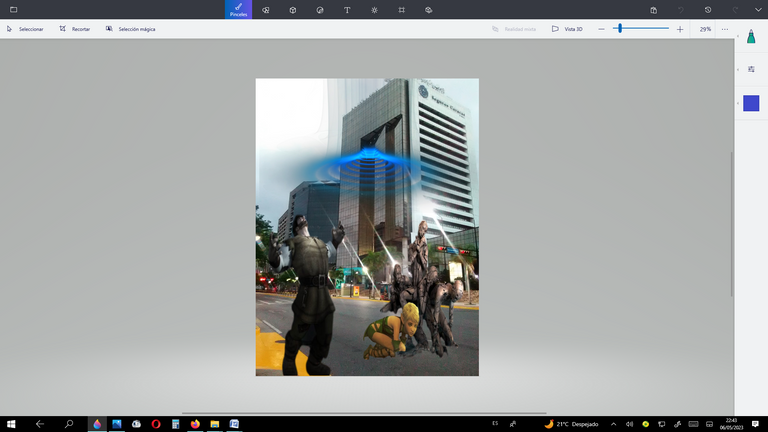Activate Selección mágica

[x=130, y=29]
